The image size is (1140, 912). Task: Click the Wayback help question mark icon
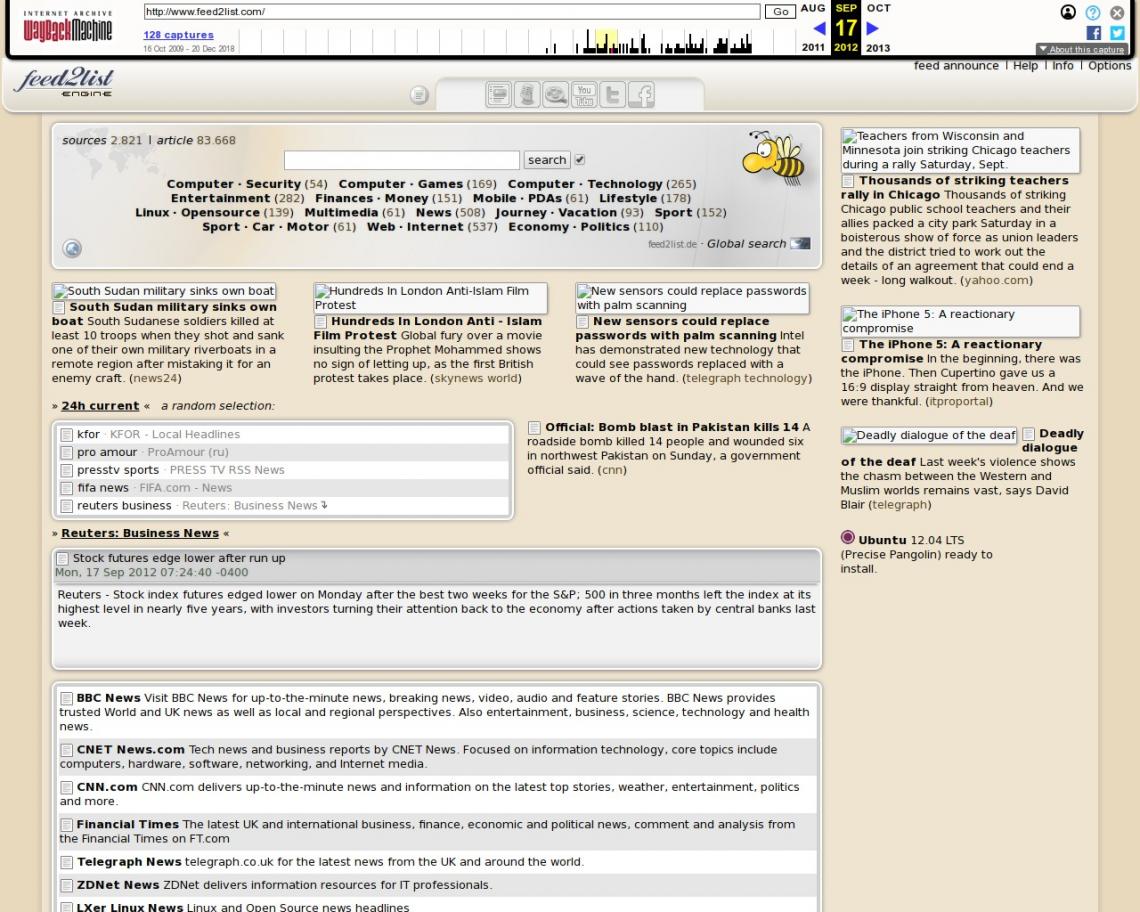tap(1093, 12)
